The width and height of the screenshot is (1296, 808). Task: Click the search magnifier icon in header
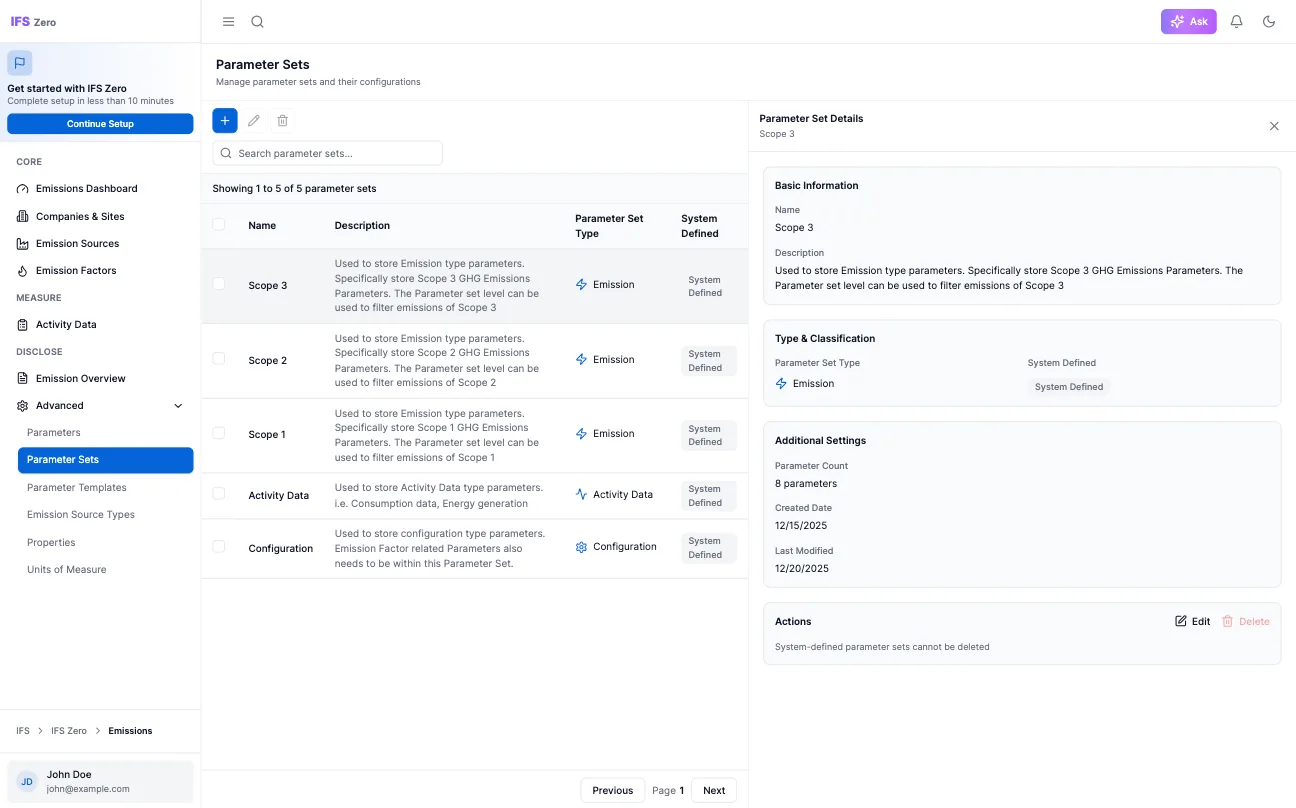tap(257, 22)
